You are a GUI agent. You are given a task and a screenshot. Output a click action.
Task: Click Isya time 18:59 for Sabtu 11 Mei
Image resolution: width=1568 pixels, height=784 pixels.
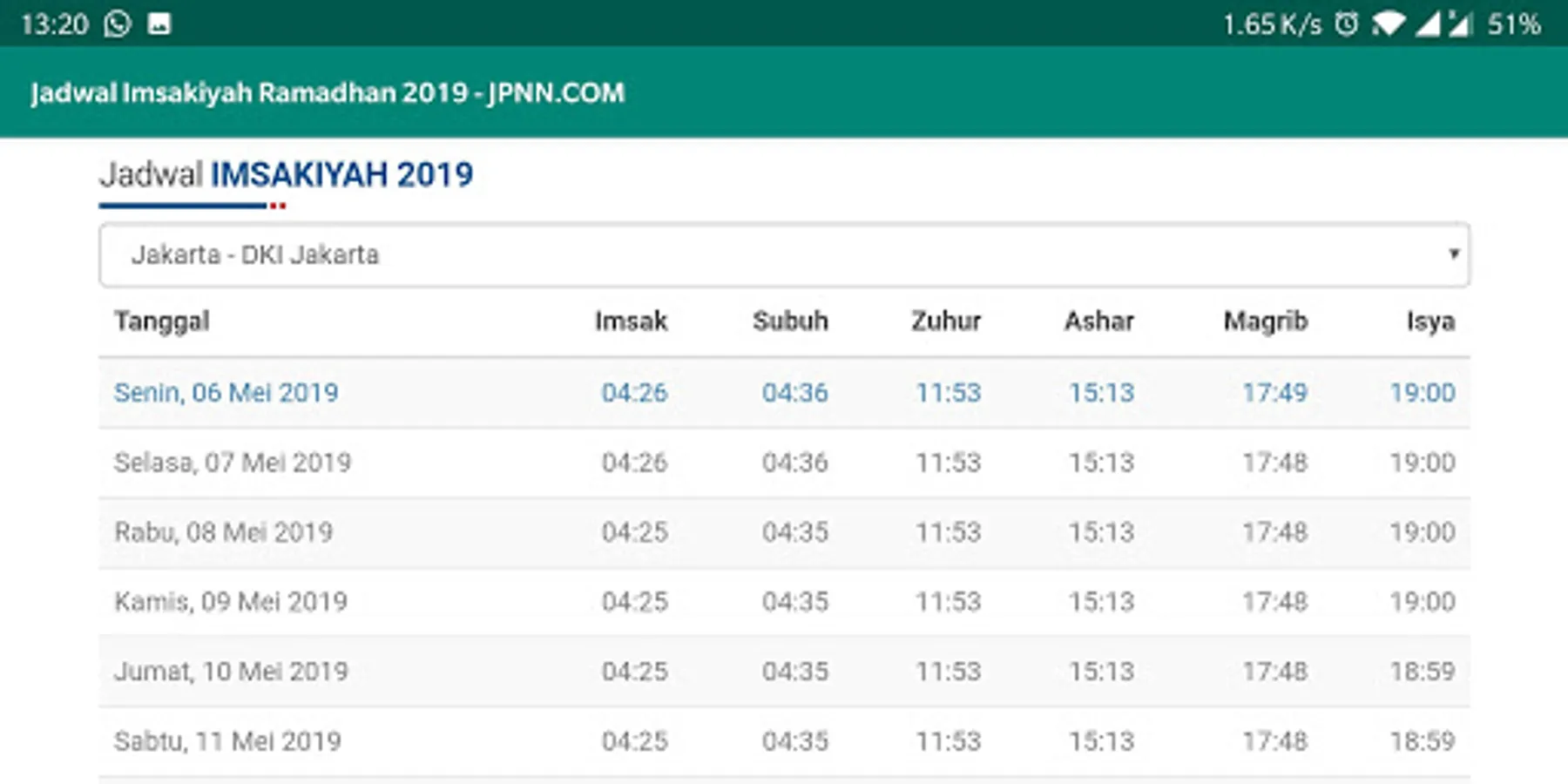(x=1422, y=741)
